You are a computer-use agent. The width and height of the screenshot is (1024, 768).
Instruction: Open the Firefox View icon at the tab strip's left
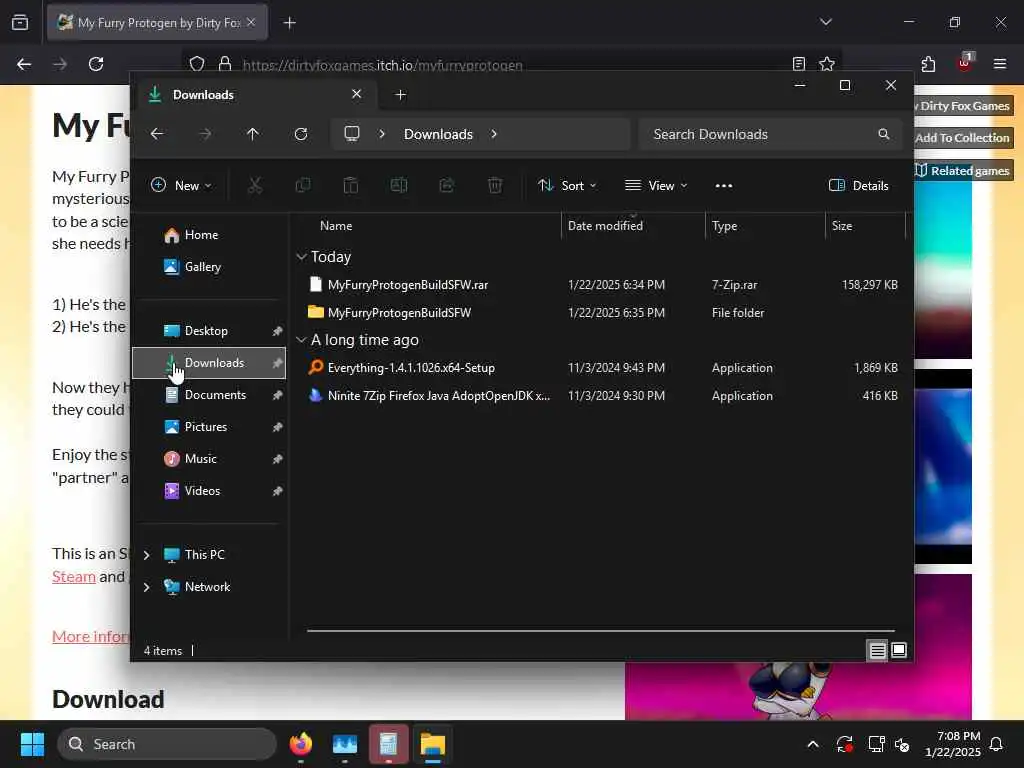pos(20,22)
